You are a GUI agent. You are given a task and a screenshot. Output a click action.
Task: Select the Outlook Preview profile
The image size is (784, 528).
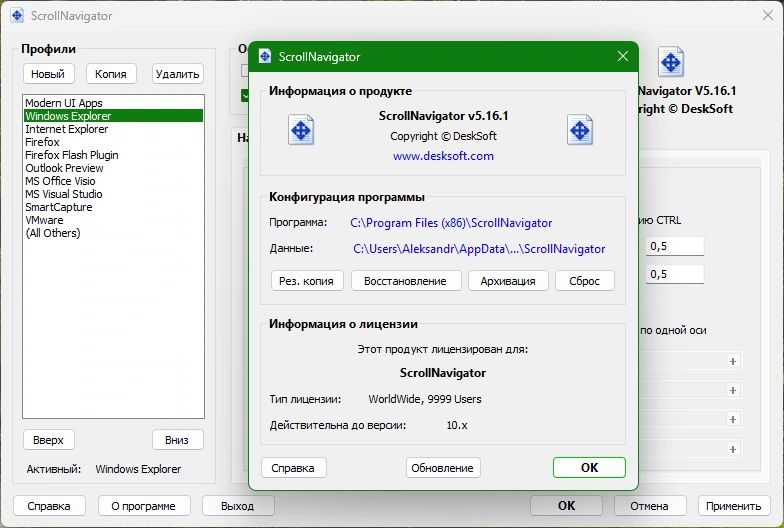(114, 168)
